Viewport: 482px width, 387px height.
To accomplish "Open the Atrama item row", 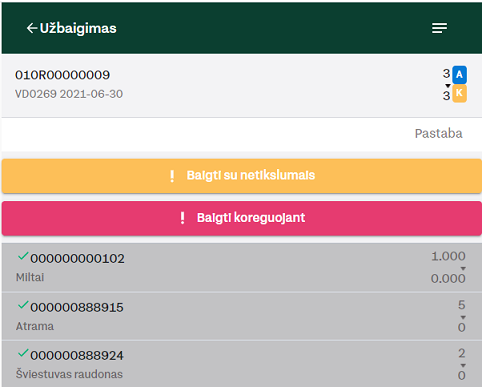I will (x=242, y=316).
